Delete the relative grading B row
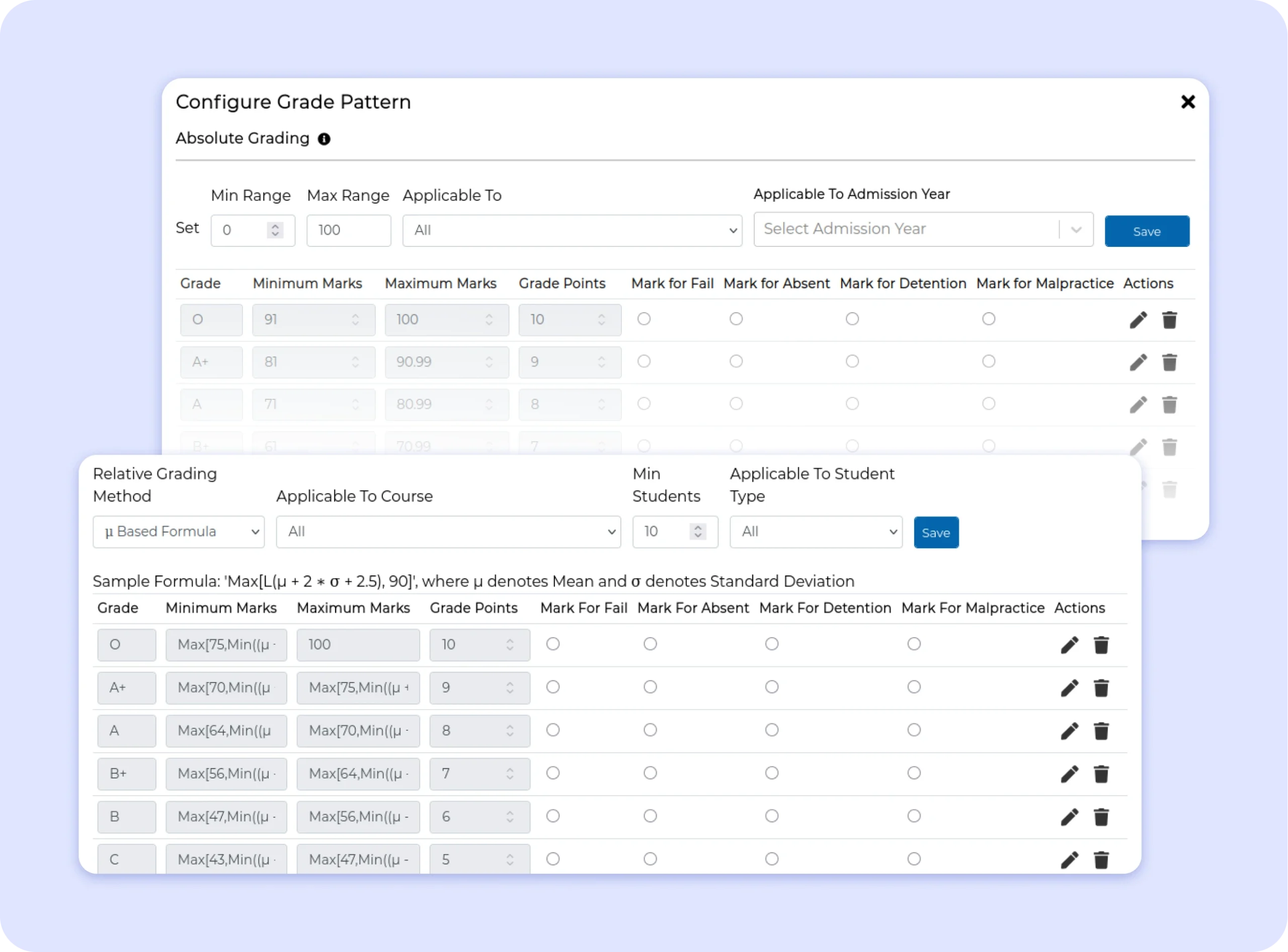Screen dimensions: 1288x952 [1101, 817]
